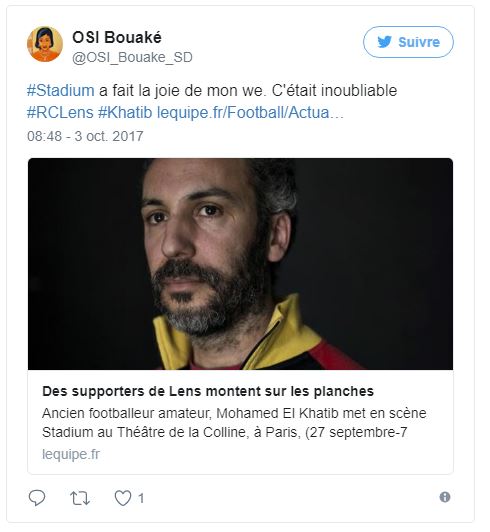Follow the account with Suivre button
Image resolution: width=490 pixels, height=532 pixels.
click(x=408, y=42)
